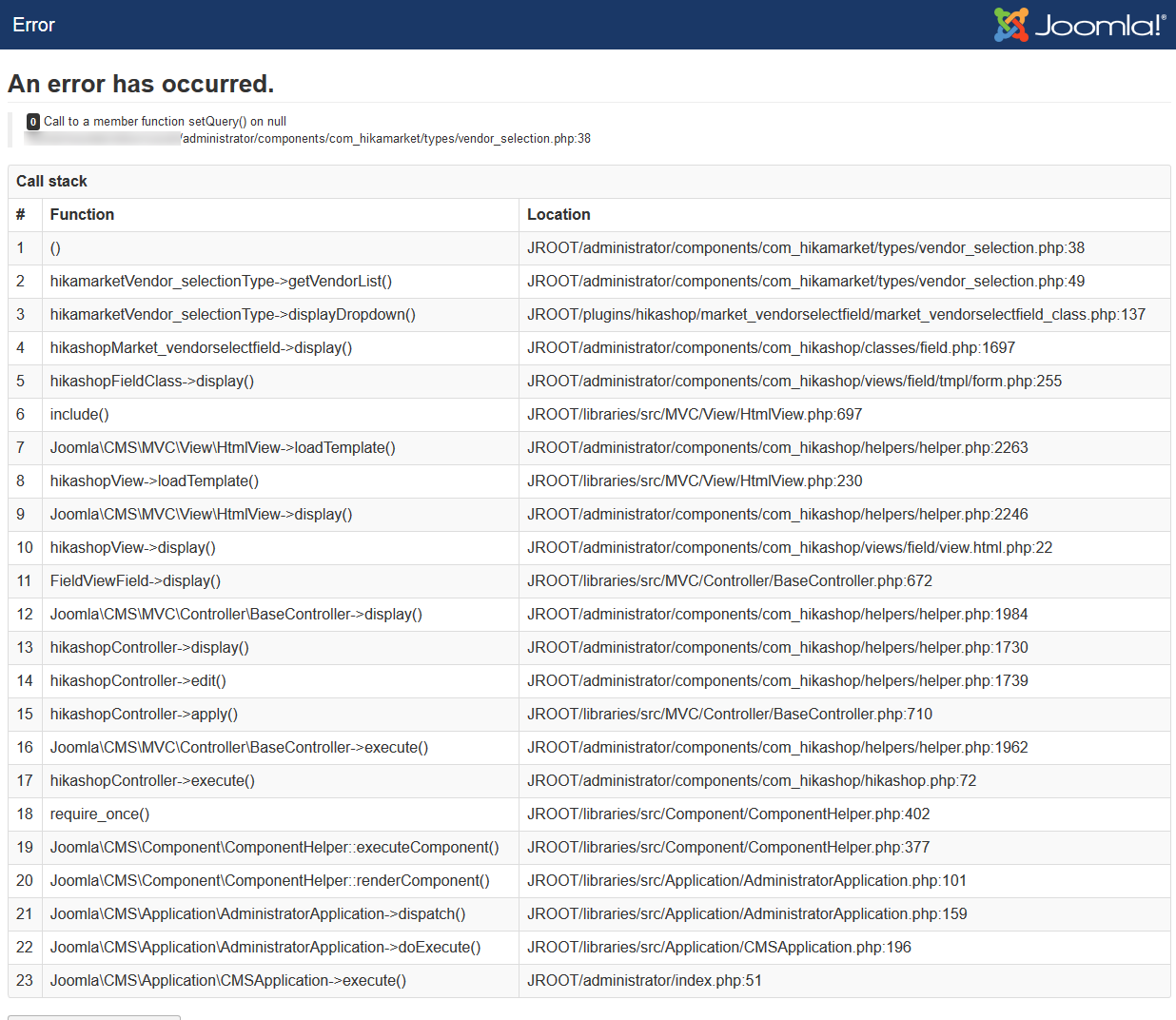This screenshot has height=1020, width=1176.
Task: Click the administrator/index.php:51 location entry
Action: click(644, 981)
